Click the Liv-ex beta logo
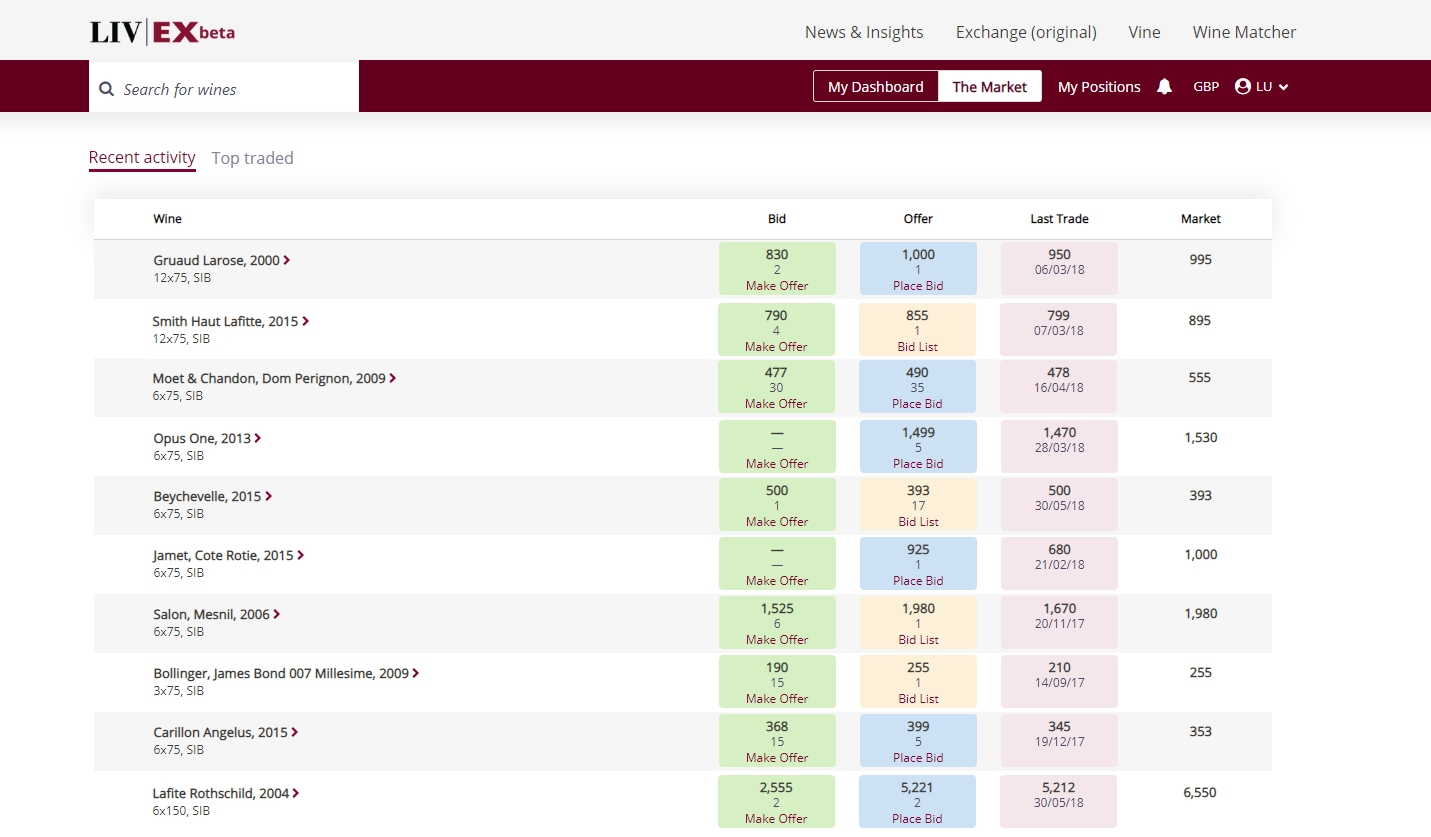The height and width of the screenshot is (837, 1431). click(x=162, y=32)
